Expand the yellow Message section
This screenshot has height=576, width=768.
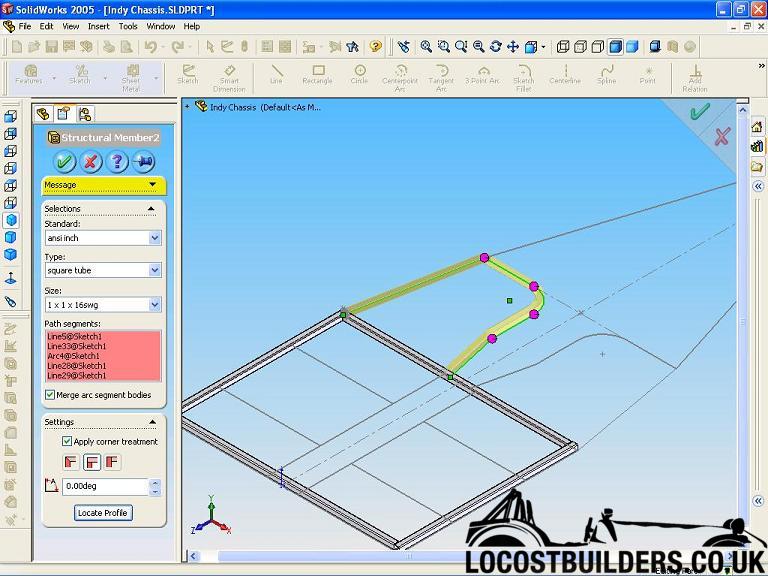(x=152, y=185)
